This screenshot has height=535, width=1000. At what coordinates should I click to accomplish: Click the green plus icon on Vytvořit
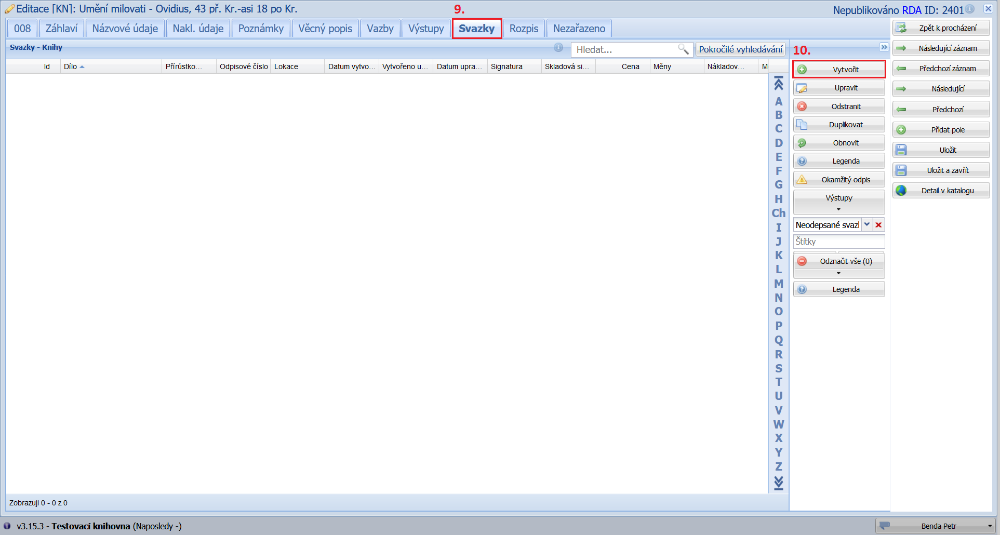pos(802,70)
